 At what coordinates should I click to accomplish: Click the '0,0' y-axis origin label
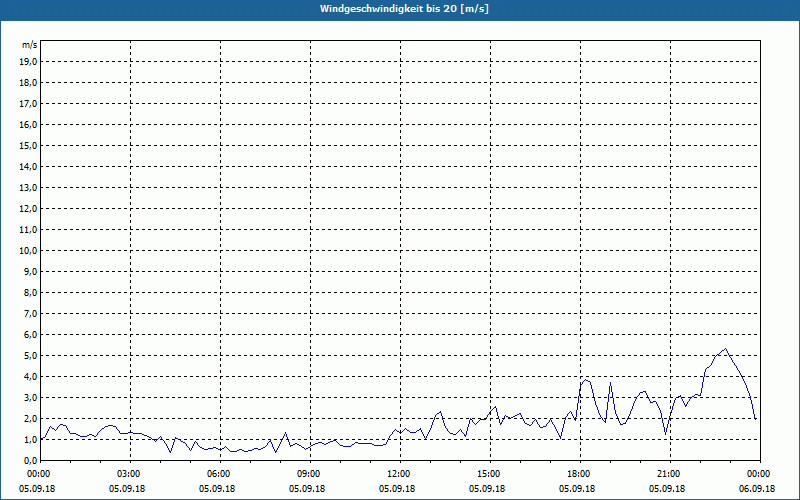(30, 460)
